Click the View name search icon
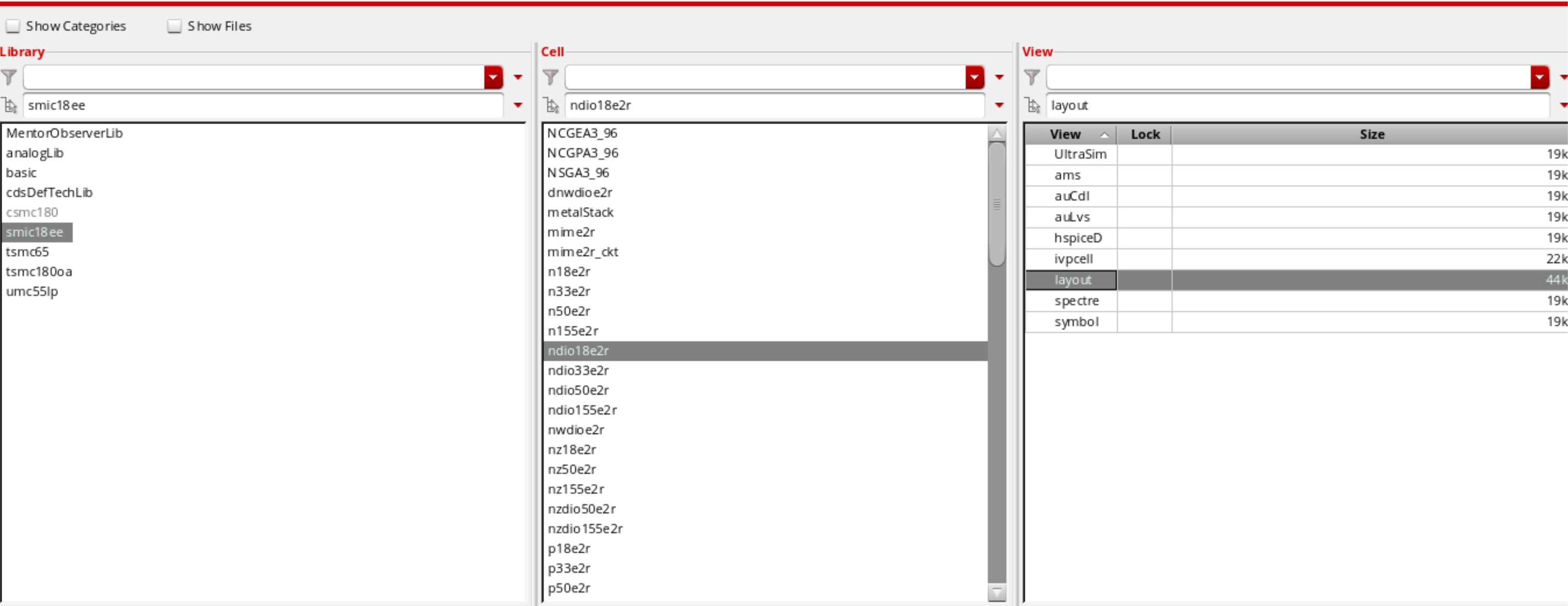The width and height of the screenshot is (1568, 606). [1033, 105]
